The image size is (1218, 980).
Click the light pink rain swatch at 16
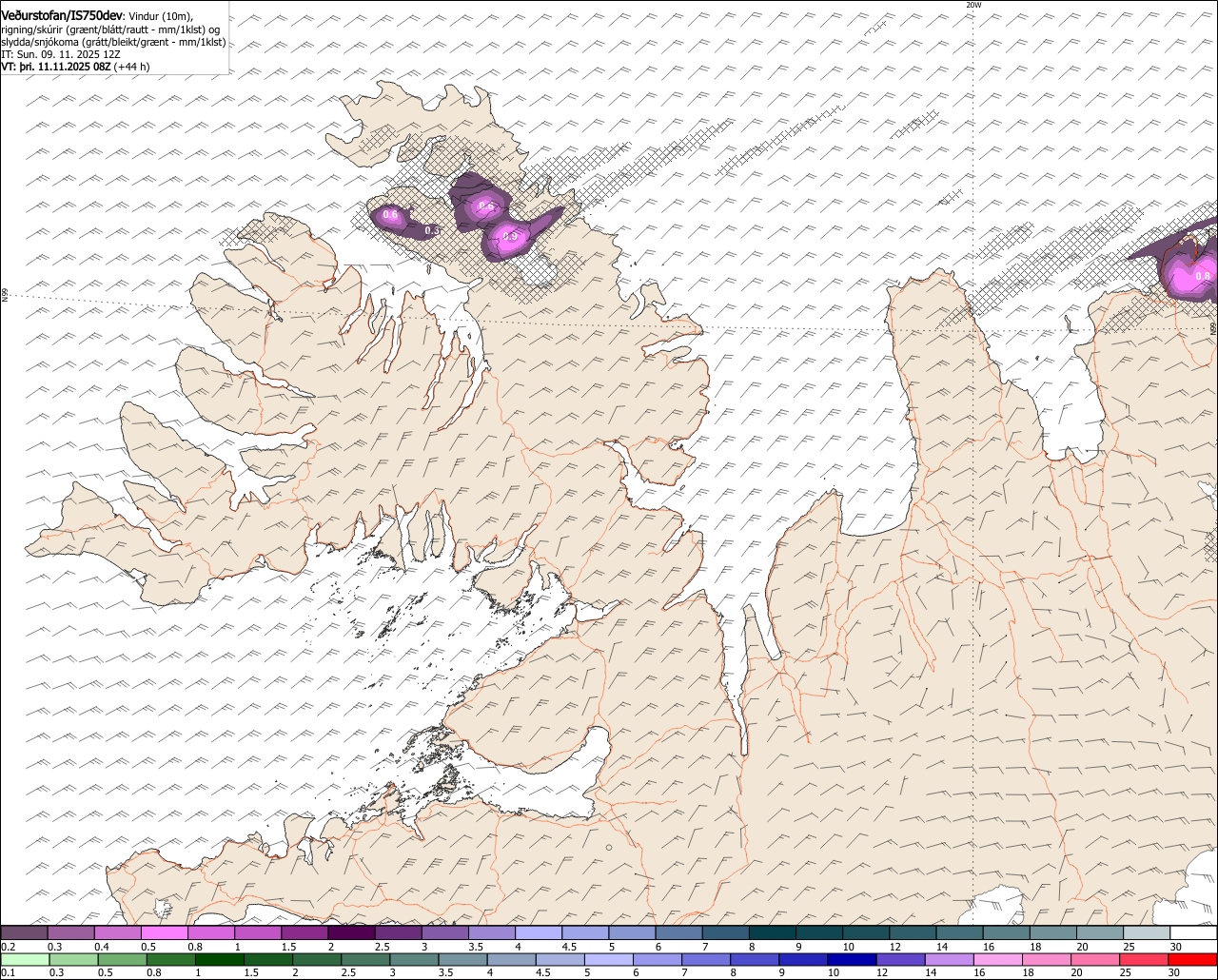point(998,959)
